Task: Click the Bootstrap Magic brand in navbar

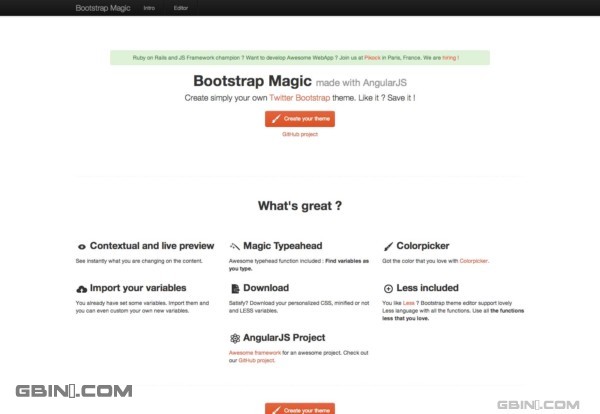Action: [x=103, y=8]
